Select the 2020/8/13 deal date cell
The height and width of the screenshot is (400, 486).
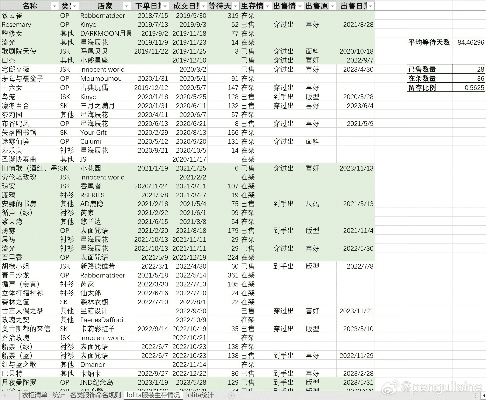[x=189, y=132]
